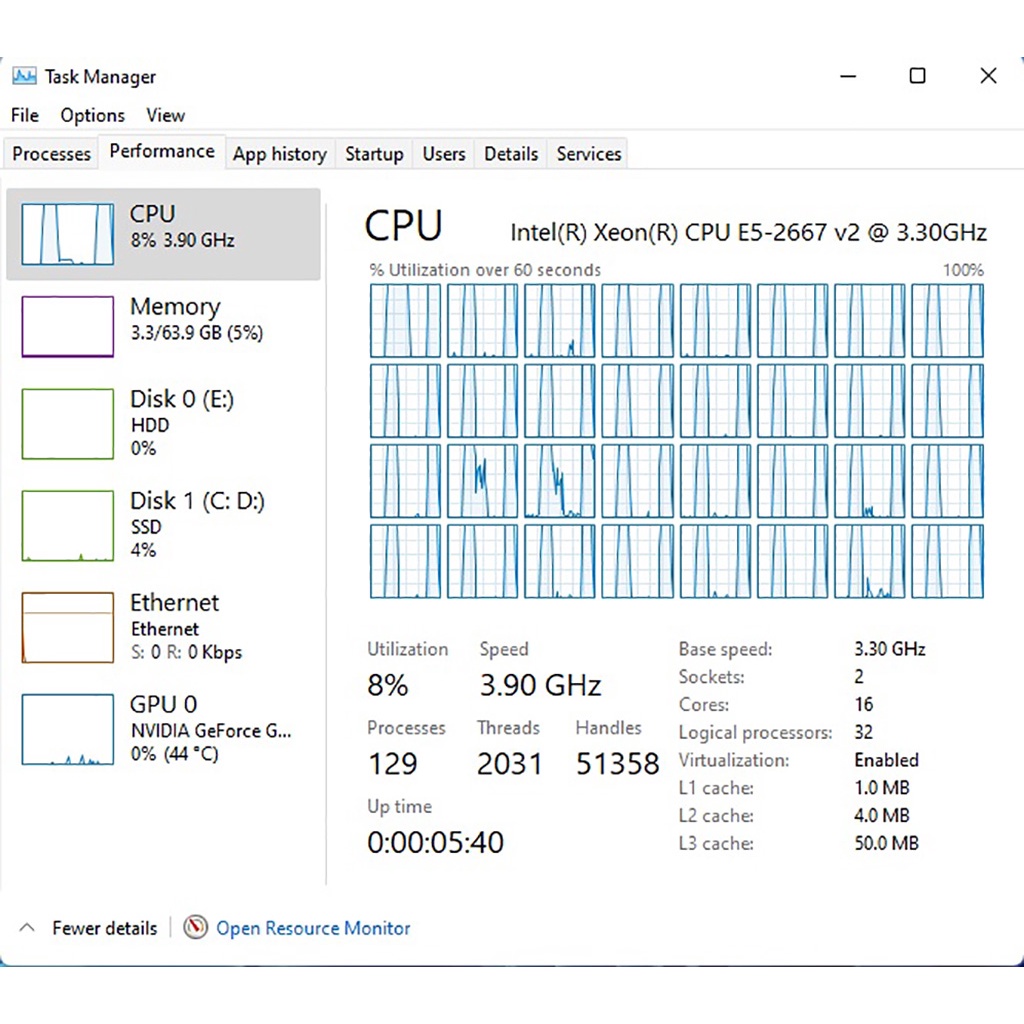Select the Ethernet graph in sidebar
This screenshot has width=1024, height=1024.
click(68, 627)
